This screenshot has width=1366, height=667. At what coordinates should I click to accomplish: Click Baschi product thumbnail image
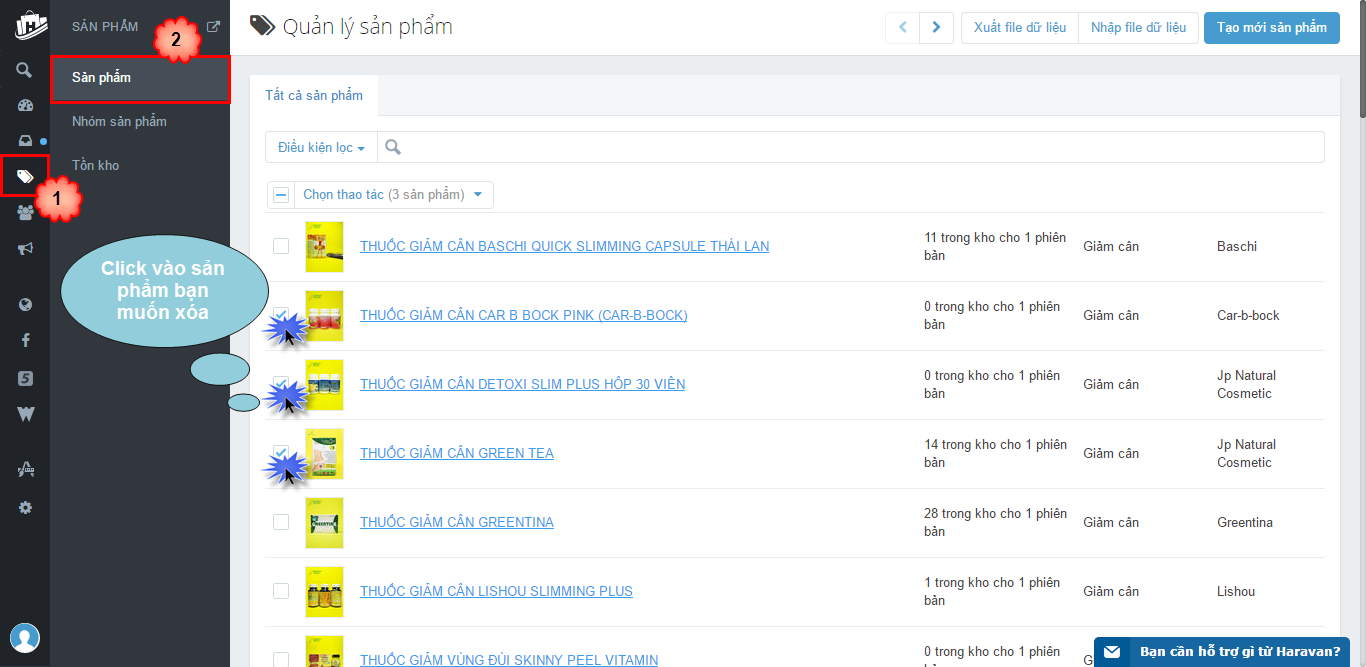[x=324, y=246]
